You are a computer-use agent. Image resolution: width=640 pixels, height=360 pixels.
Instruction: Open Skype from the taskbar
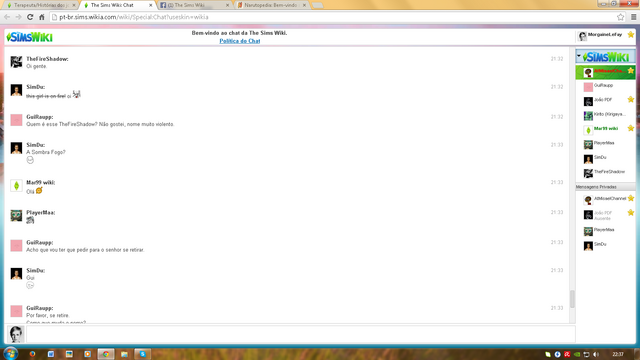pyautogui.click(x=142, y=354)
